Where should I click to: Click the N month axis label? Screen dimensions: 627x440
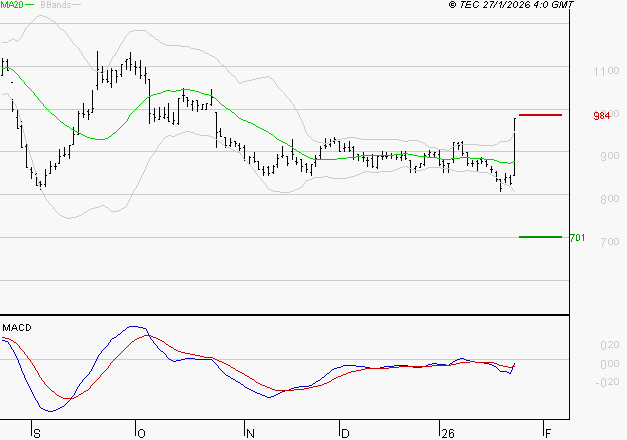coord(250,434)
